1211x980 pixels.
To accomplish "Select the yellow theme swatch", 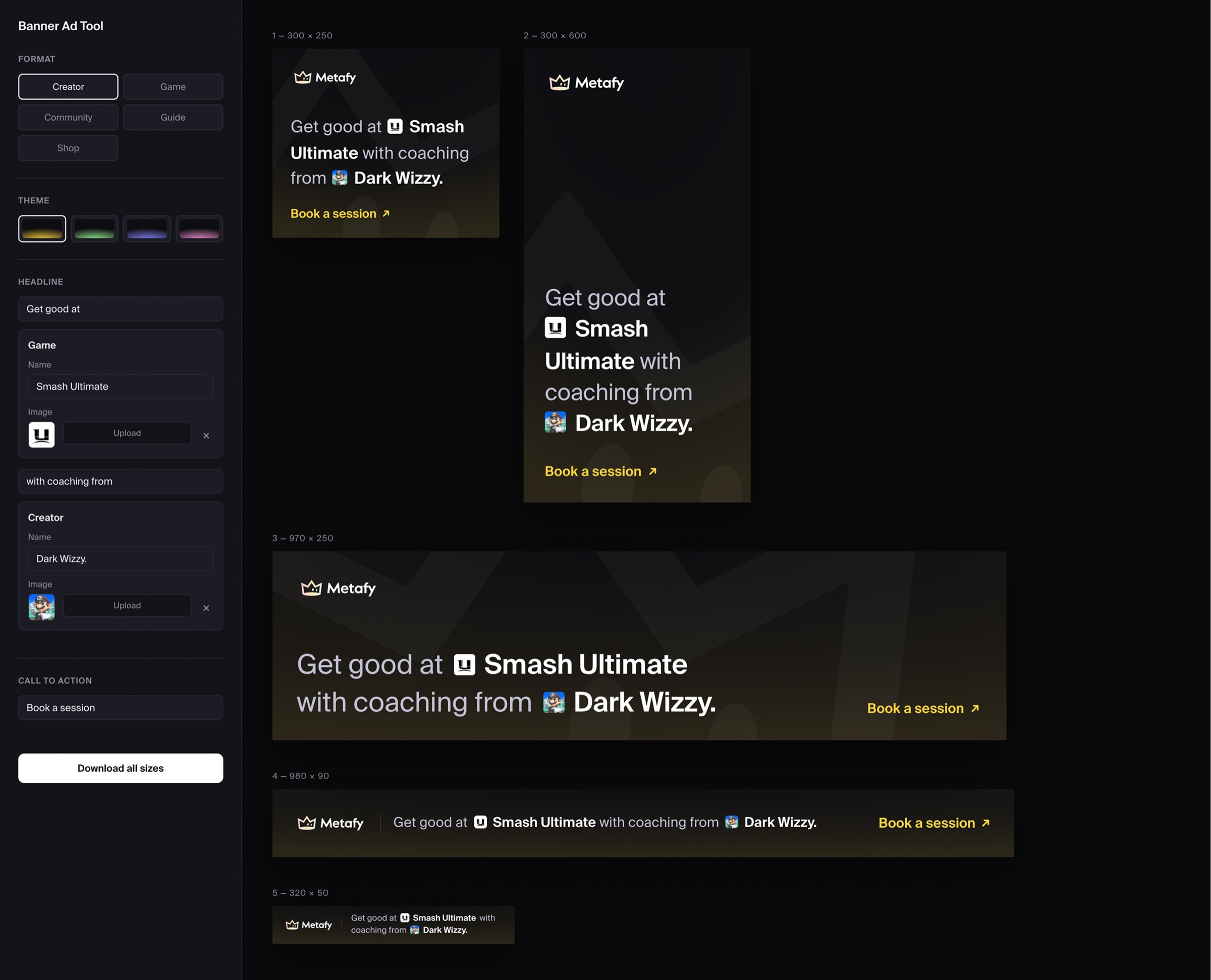I will pyautogui.click(x=42, y=228).
